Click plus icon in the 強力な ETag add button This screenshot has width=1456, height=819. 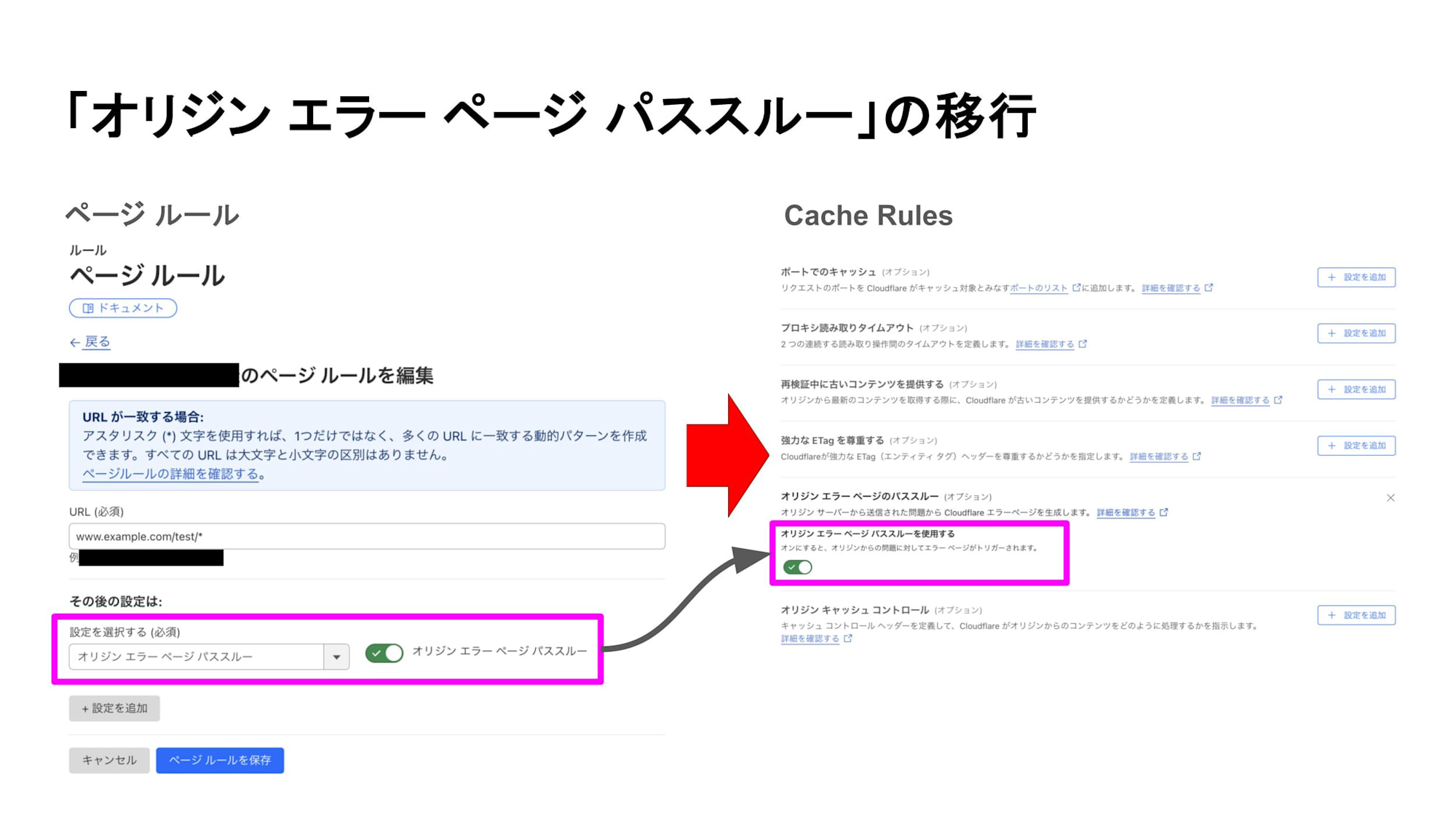pos(1332,446)
